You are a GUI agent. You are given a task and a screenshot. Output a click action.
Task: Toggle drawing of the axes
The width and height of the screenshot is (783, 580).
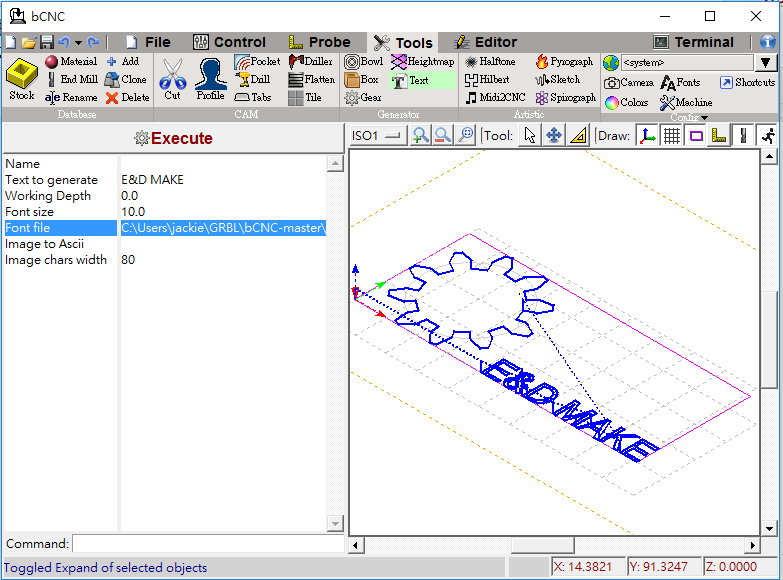[x=647, y=136]
